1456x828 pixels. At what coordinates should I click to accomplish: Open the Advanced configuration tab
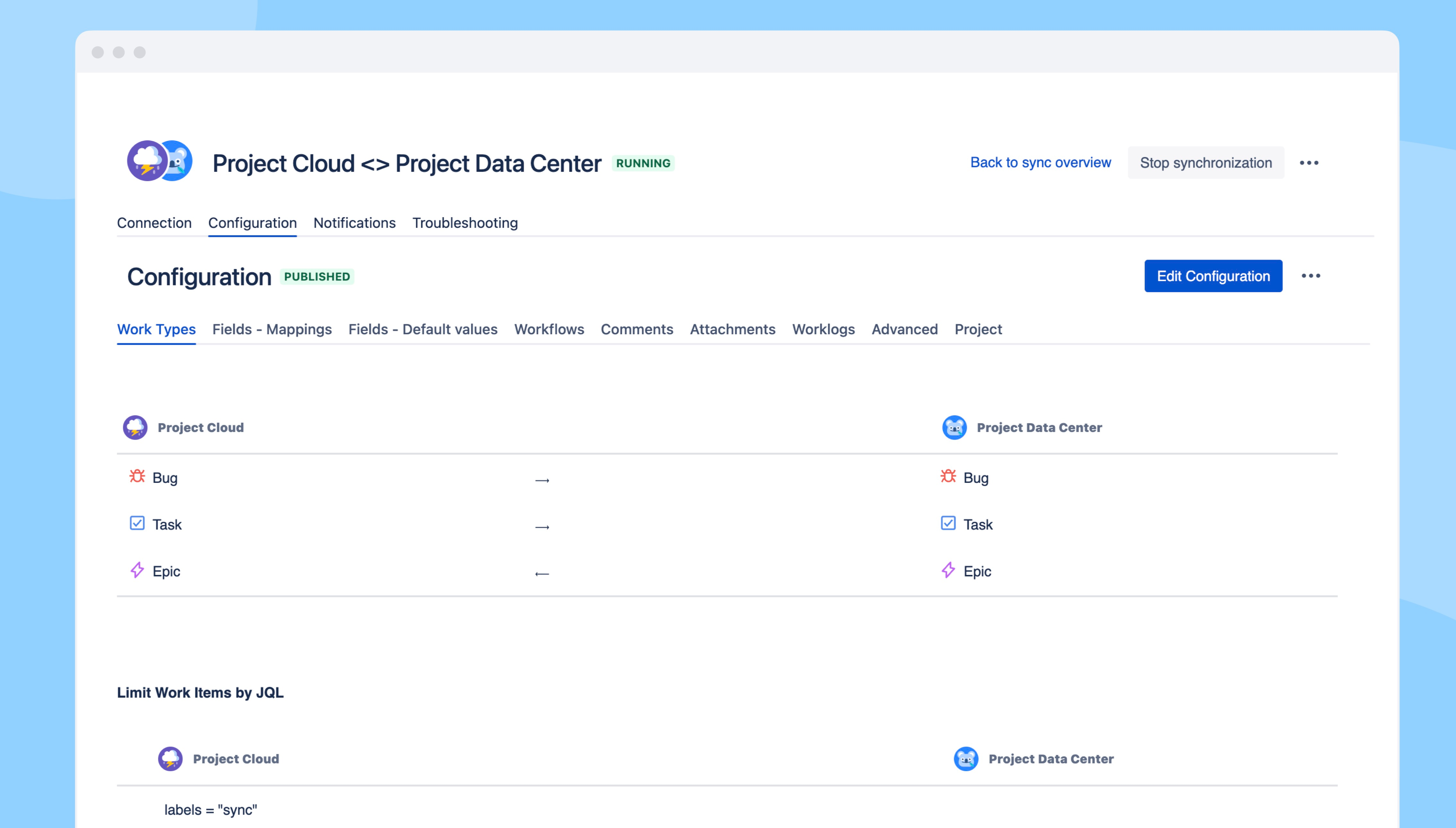(x=904, y=329)
